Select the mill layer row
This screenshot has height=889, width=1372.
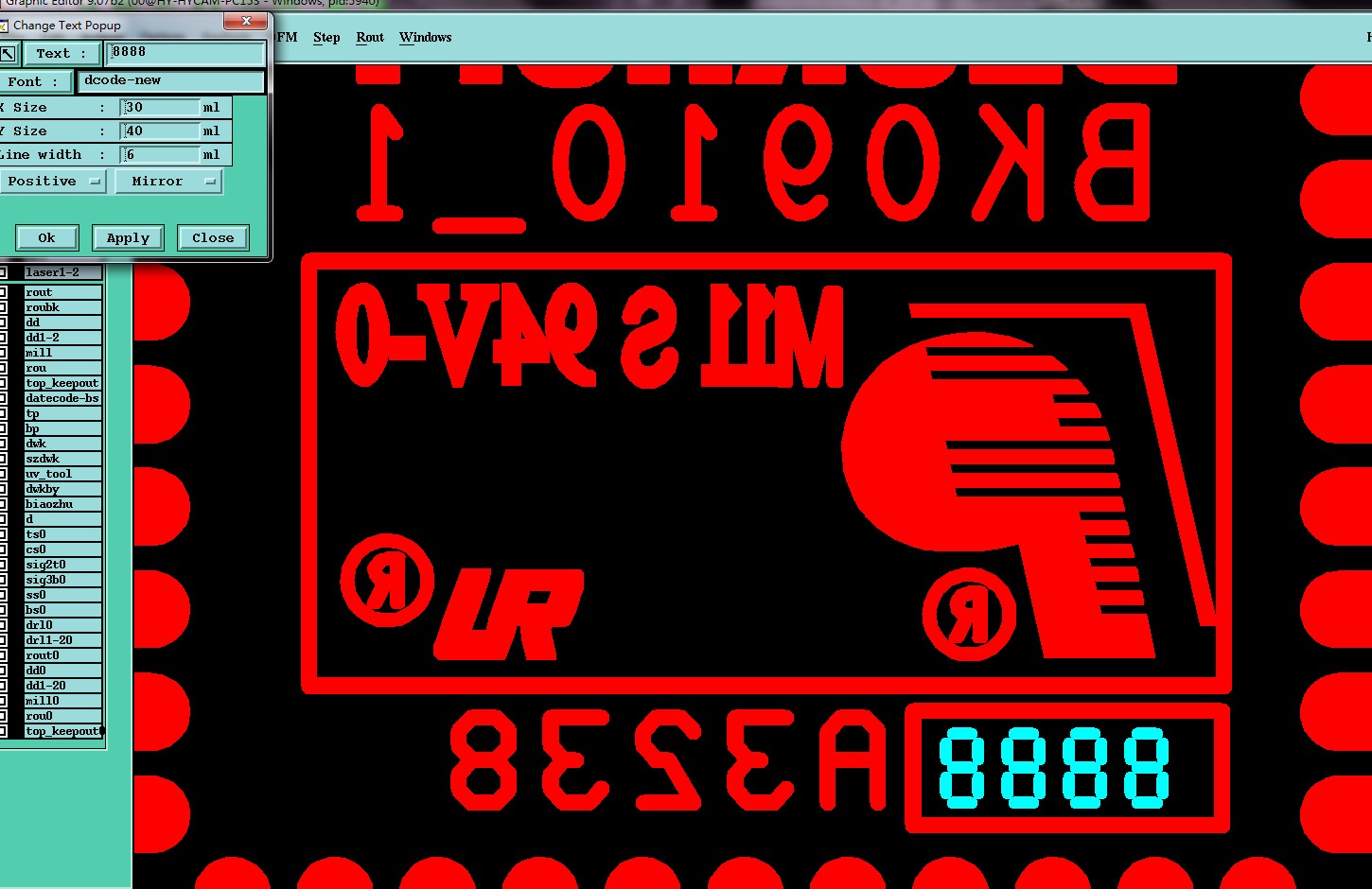62,353
